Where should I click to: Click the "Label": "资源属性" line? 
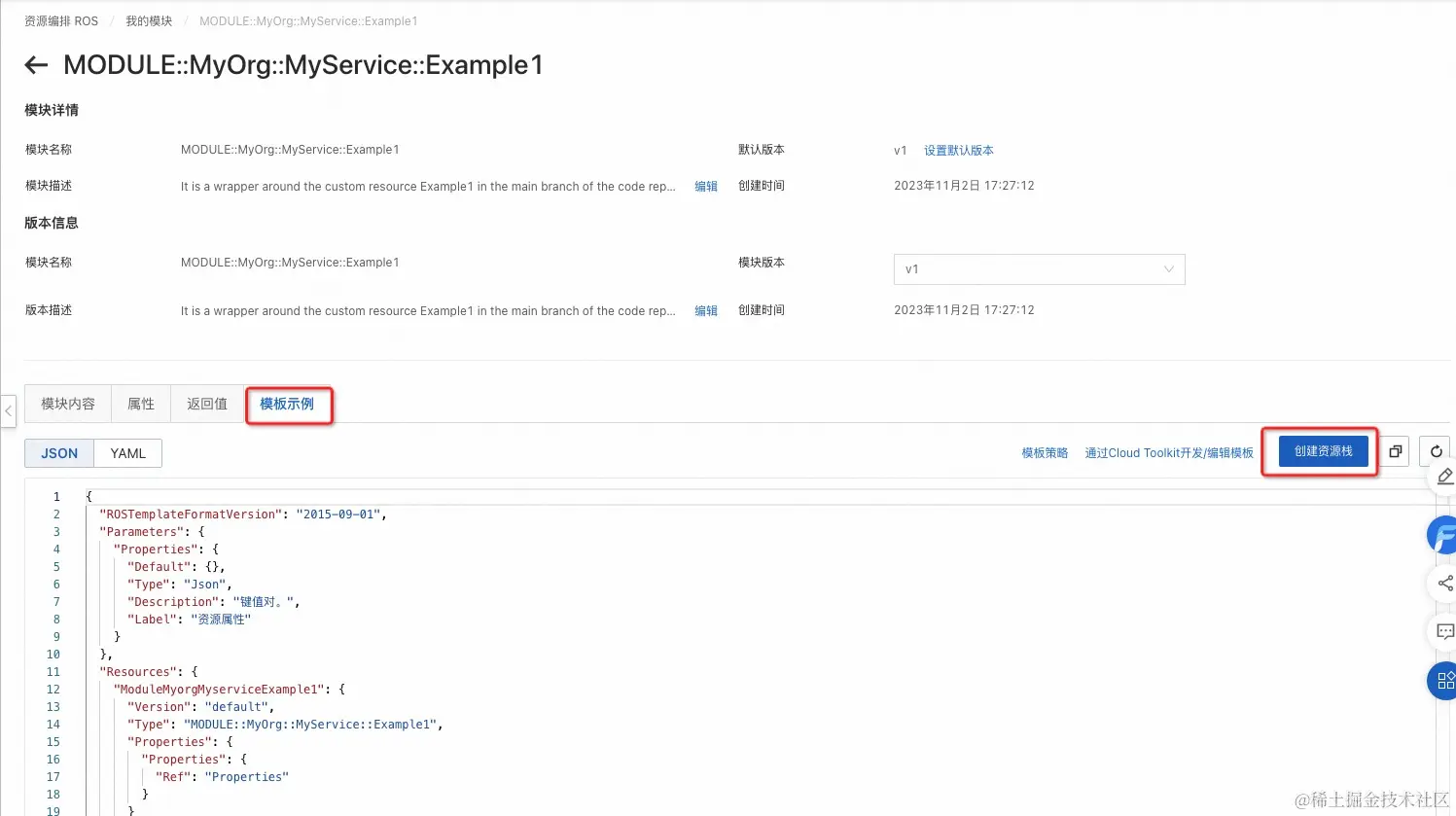(189, 620)
